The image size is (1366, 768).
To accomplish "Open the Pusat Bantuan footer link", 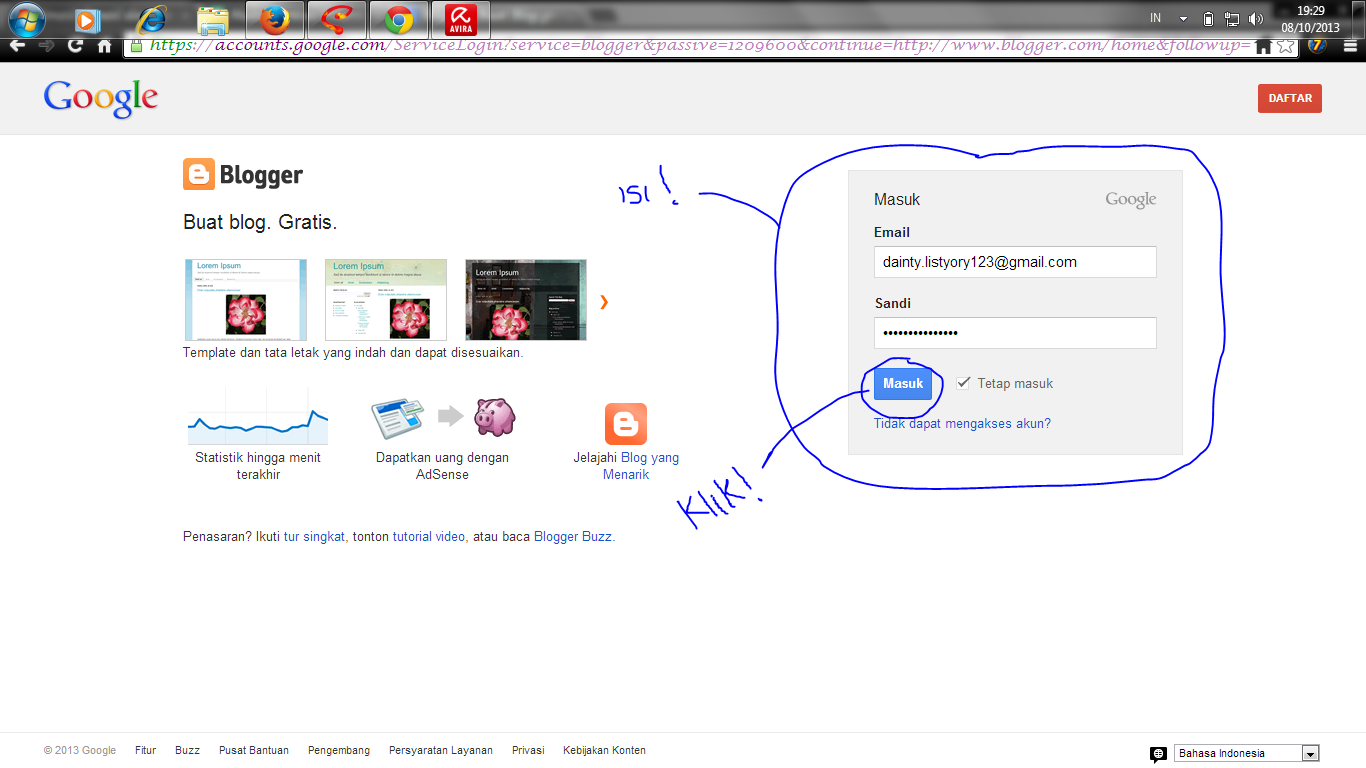I will [x=254, y=750].
